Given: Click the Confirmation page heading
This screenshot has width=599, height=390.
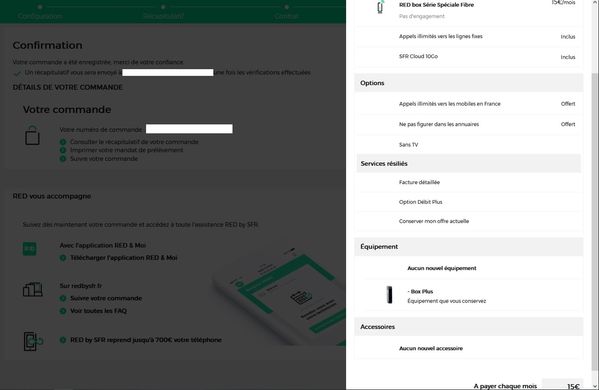Looking at the screenshot, I should tap(47, 45).
